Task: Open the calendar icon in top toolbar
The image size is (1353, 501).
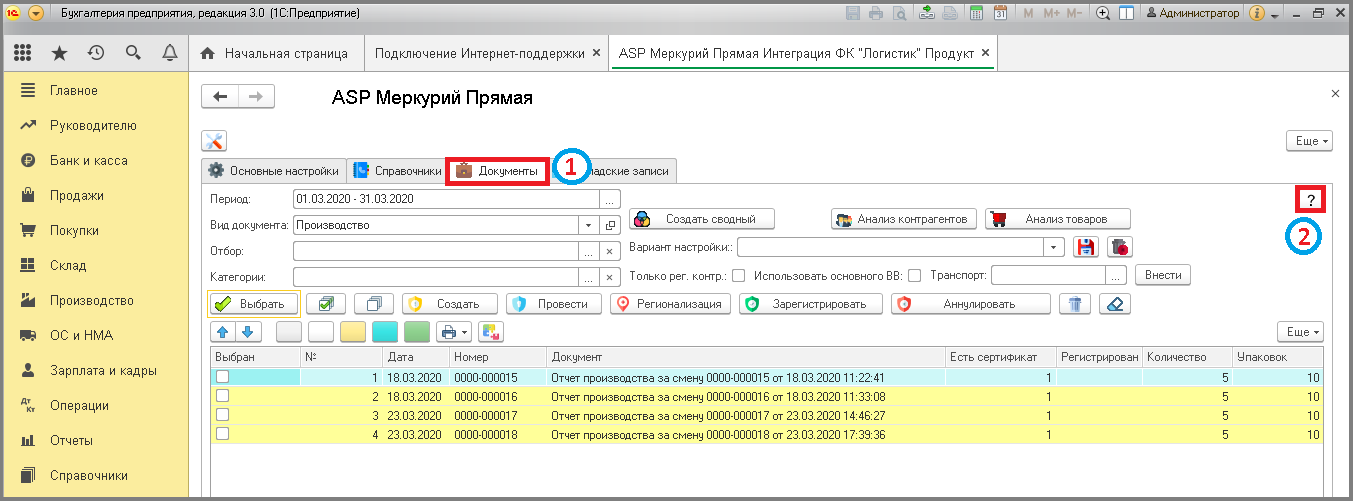Action: [1000, 14]
